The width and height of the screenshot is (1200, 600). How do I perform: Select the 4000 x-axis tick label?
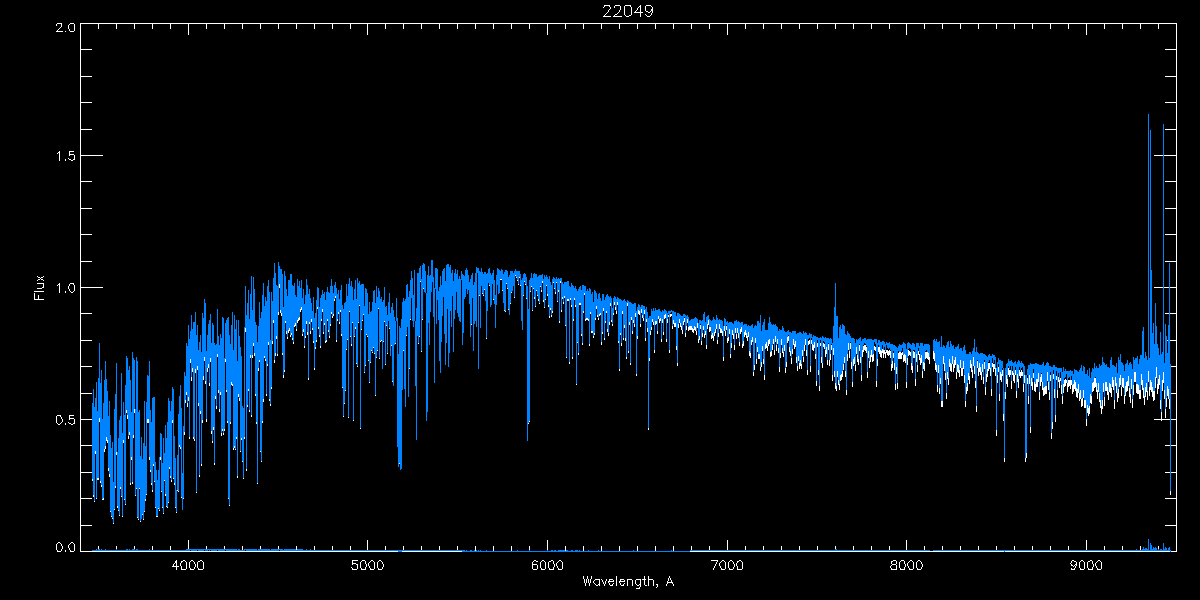188,565
